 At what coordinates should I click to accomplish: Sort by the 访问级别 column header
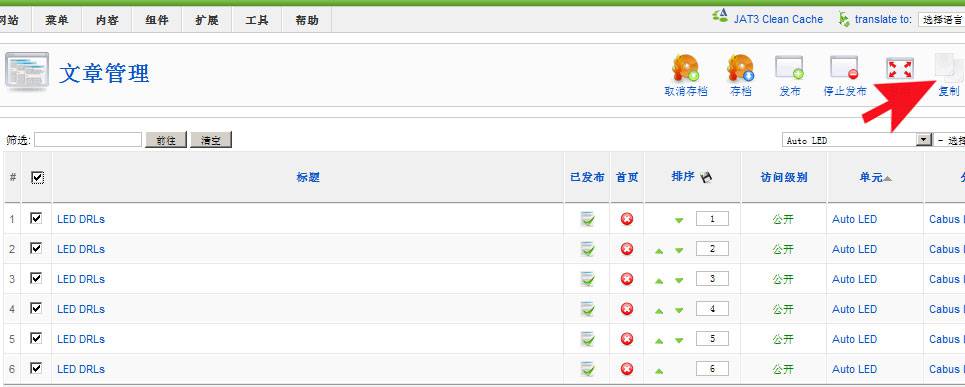(784, 178)
